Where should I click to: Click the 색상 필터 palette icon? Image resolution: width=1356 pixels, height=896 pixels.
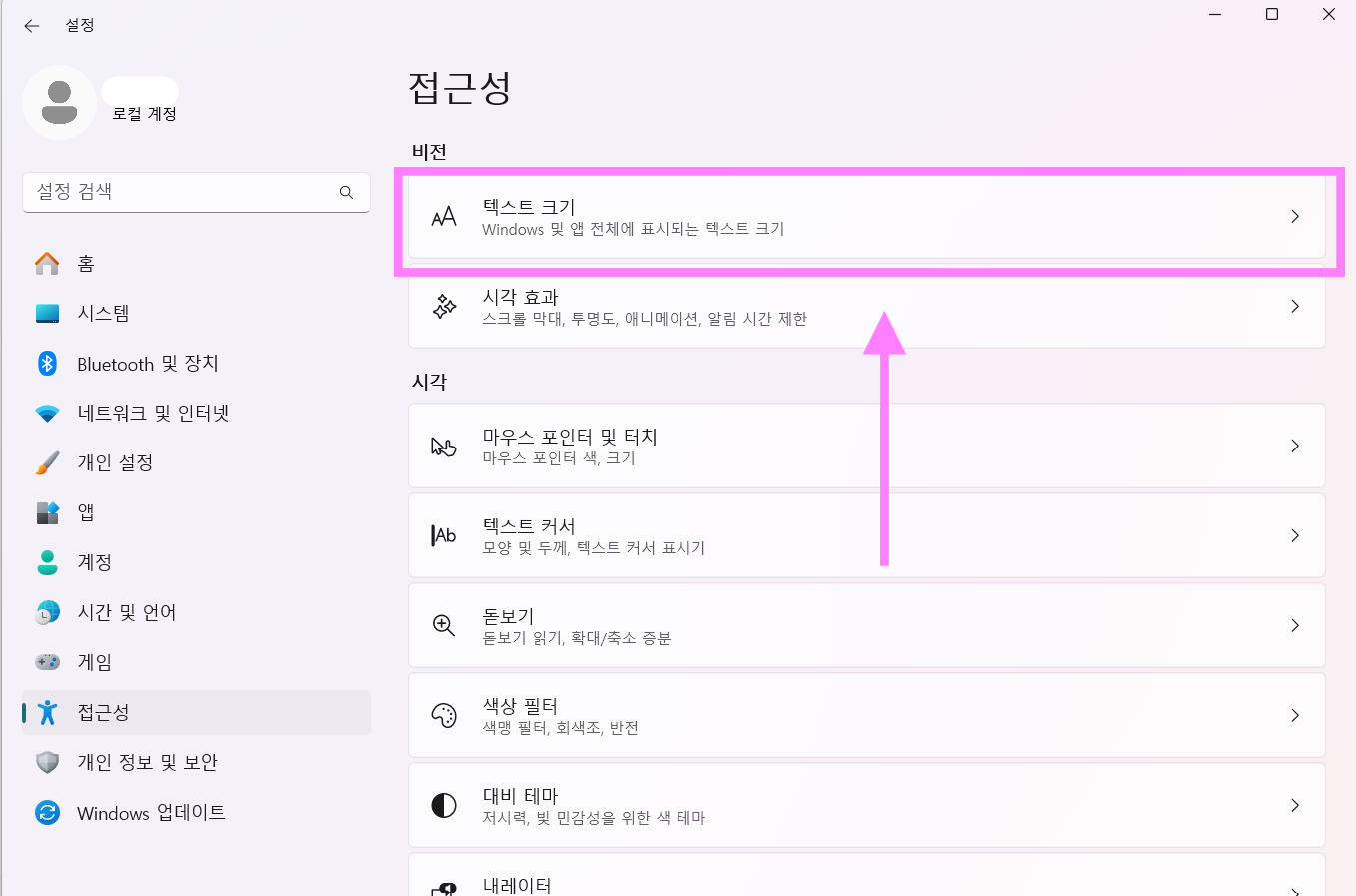coord(443,715)
